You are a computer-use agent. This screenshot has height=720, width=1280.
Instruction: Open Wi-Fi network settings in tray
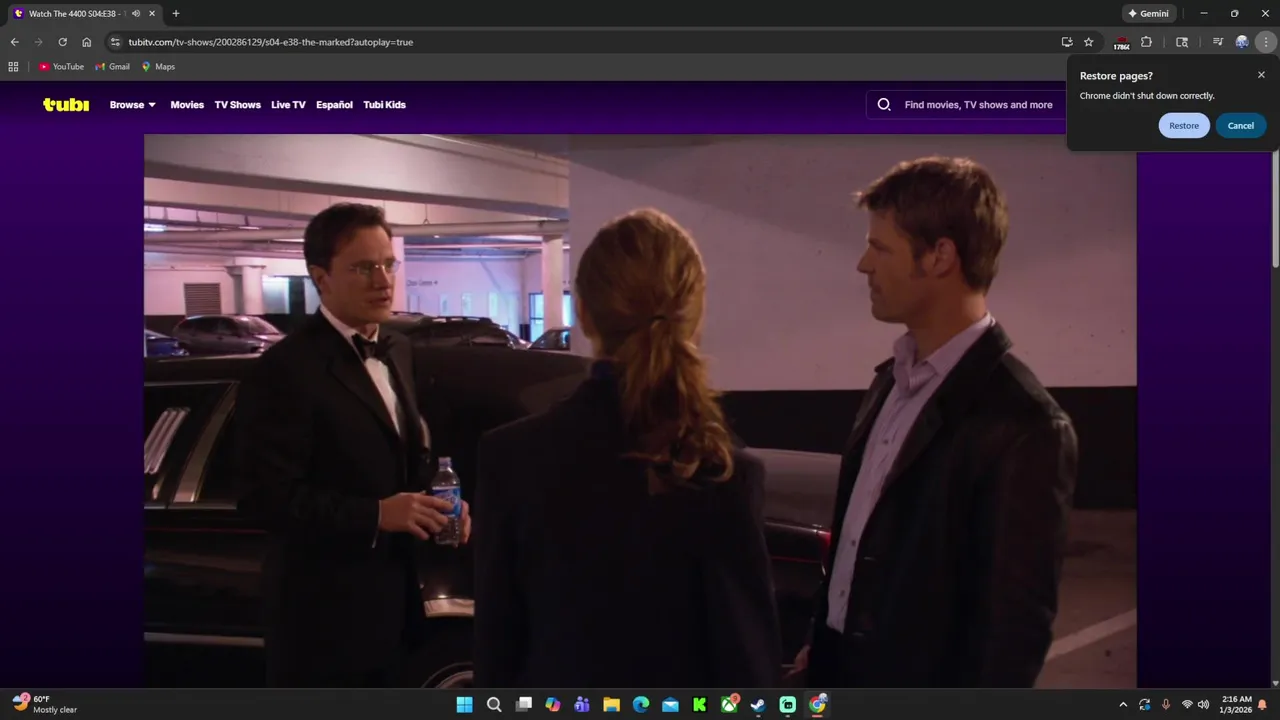(x=1187, y=705)
